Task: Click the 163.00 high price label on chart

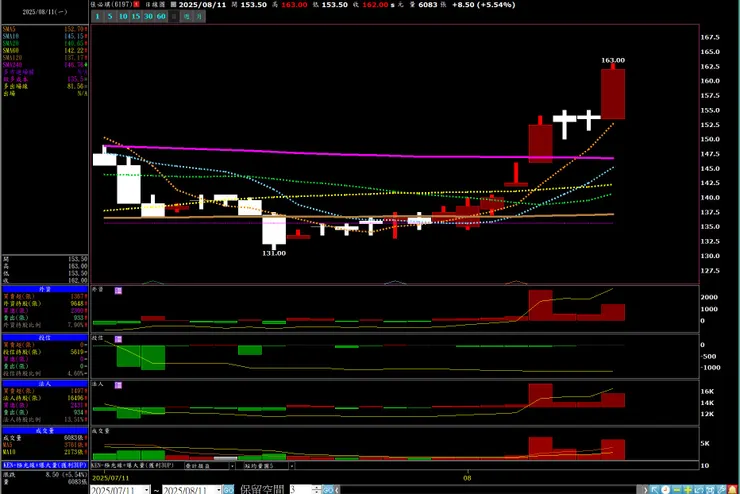Action: (613, 60)
